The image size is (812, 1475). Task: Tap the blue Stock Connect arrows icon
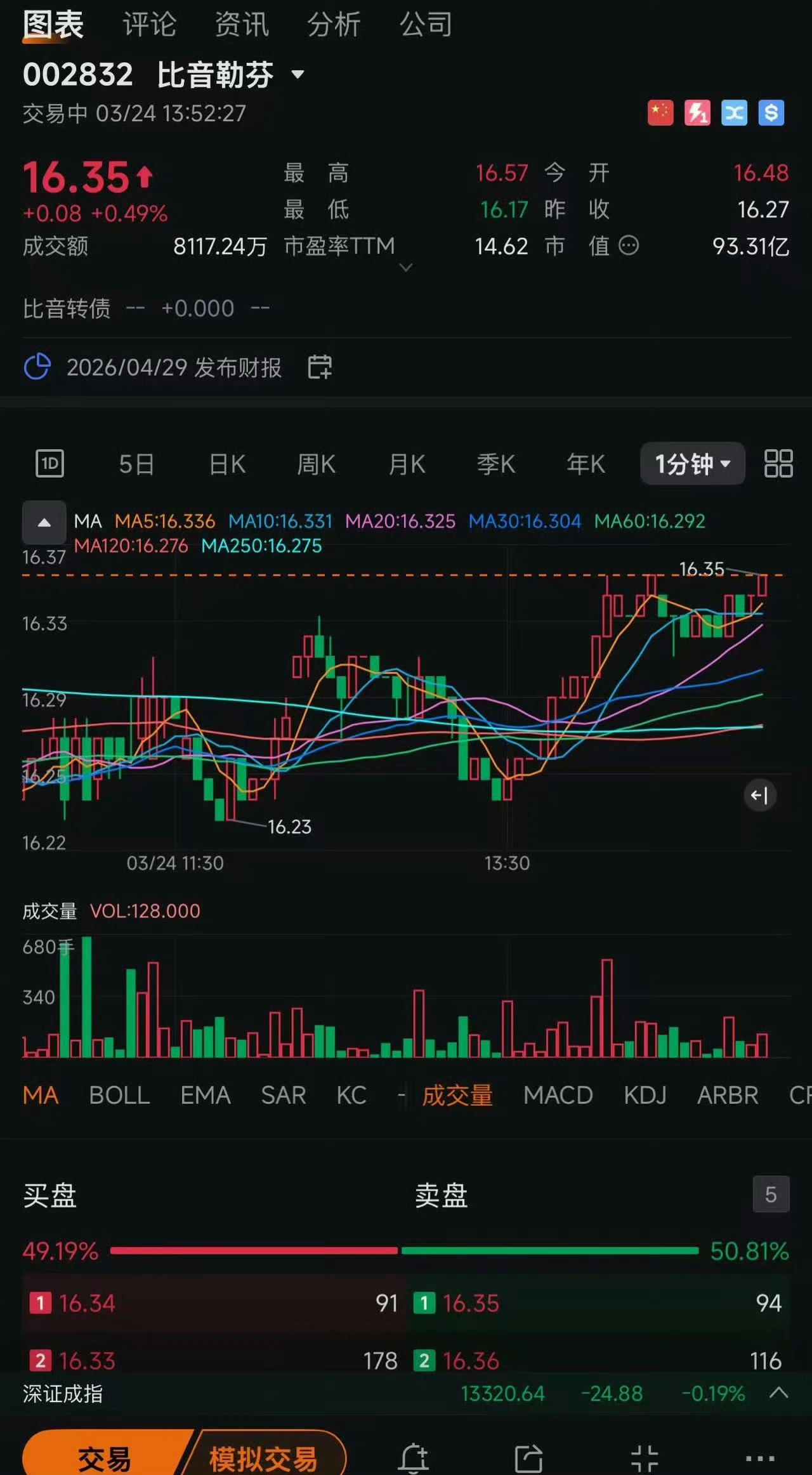734,113
